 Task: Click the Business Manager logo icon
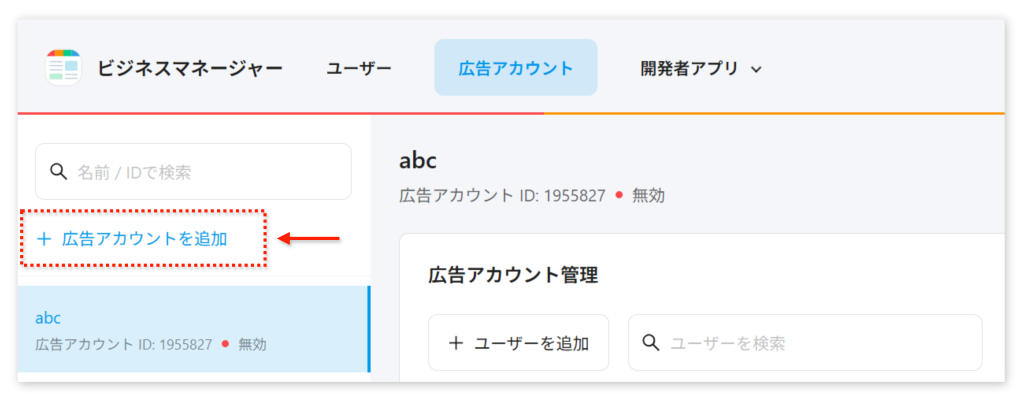[x=63, y=68]
